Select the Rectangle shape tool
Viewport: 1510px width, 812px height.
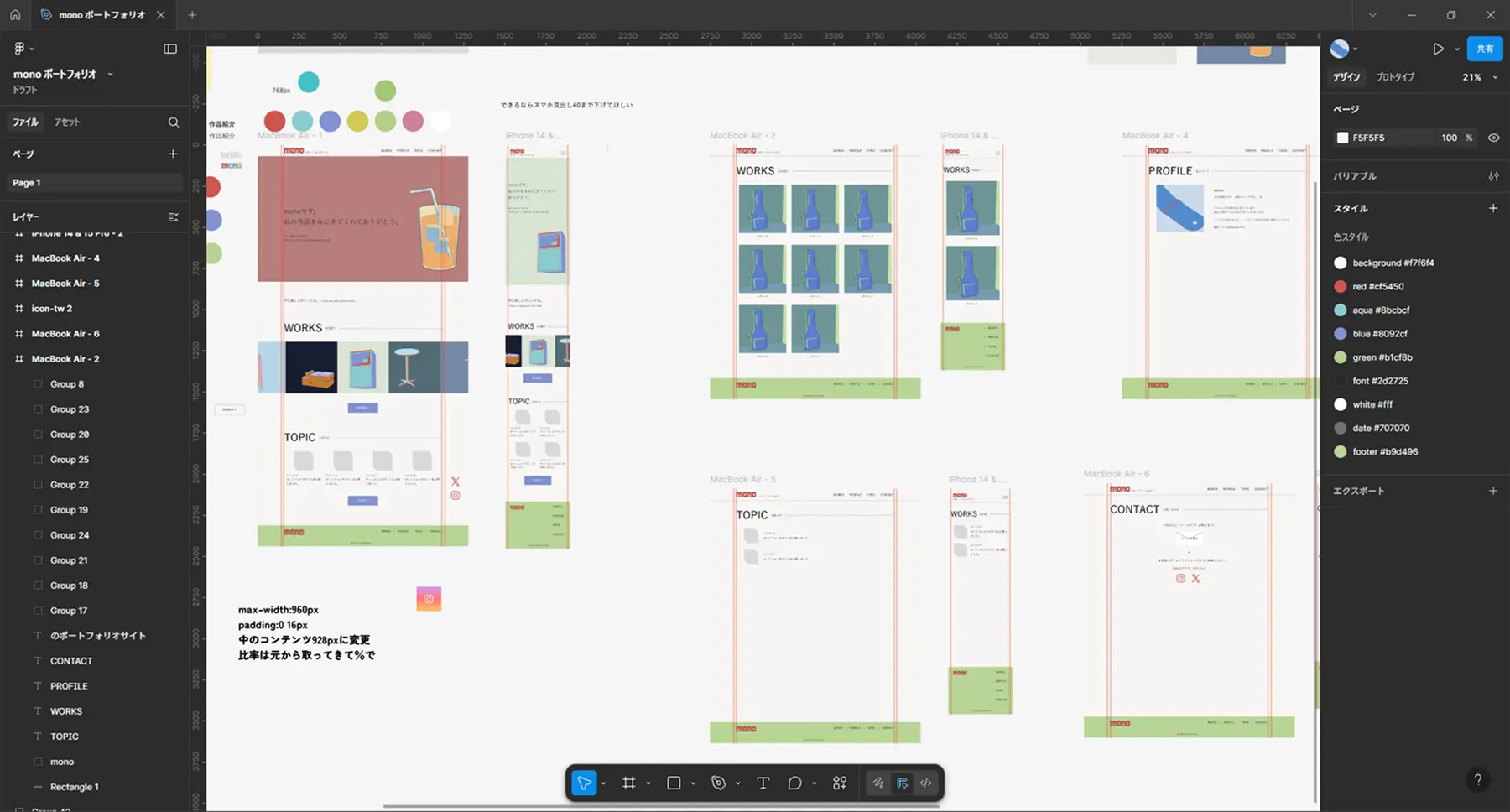(674, 783)
